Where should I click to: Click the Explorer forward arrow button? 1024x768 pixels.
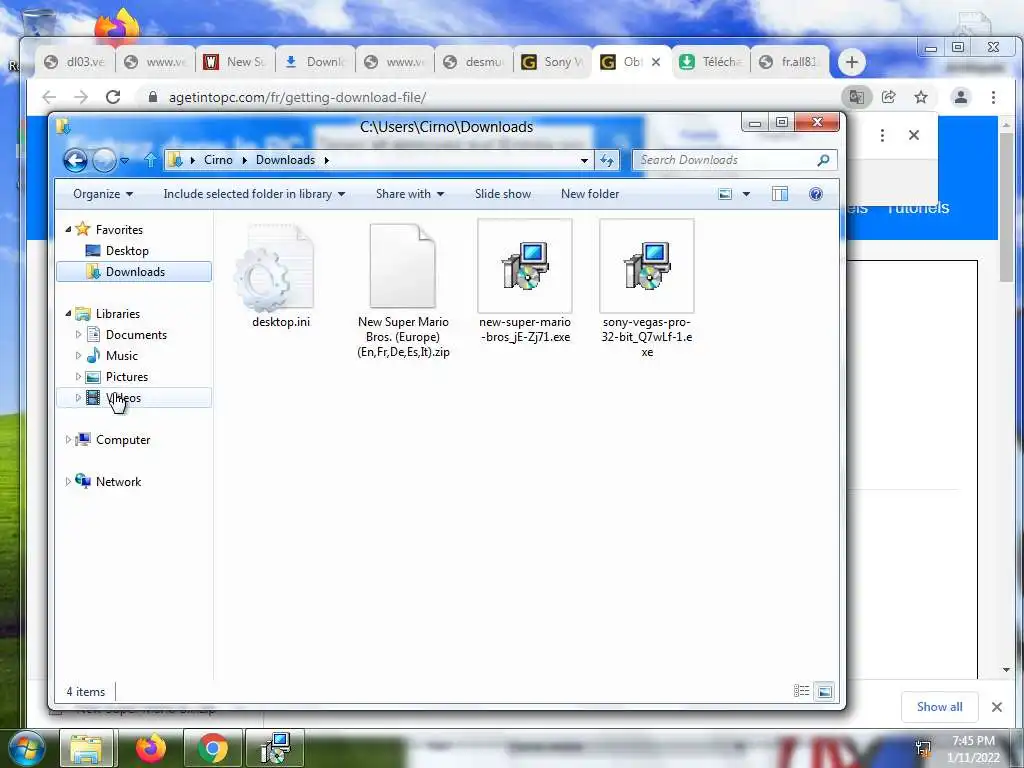pos(104,160)
